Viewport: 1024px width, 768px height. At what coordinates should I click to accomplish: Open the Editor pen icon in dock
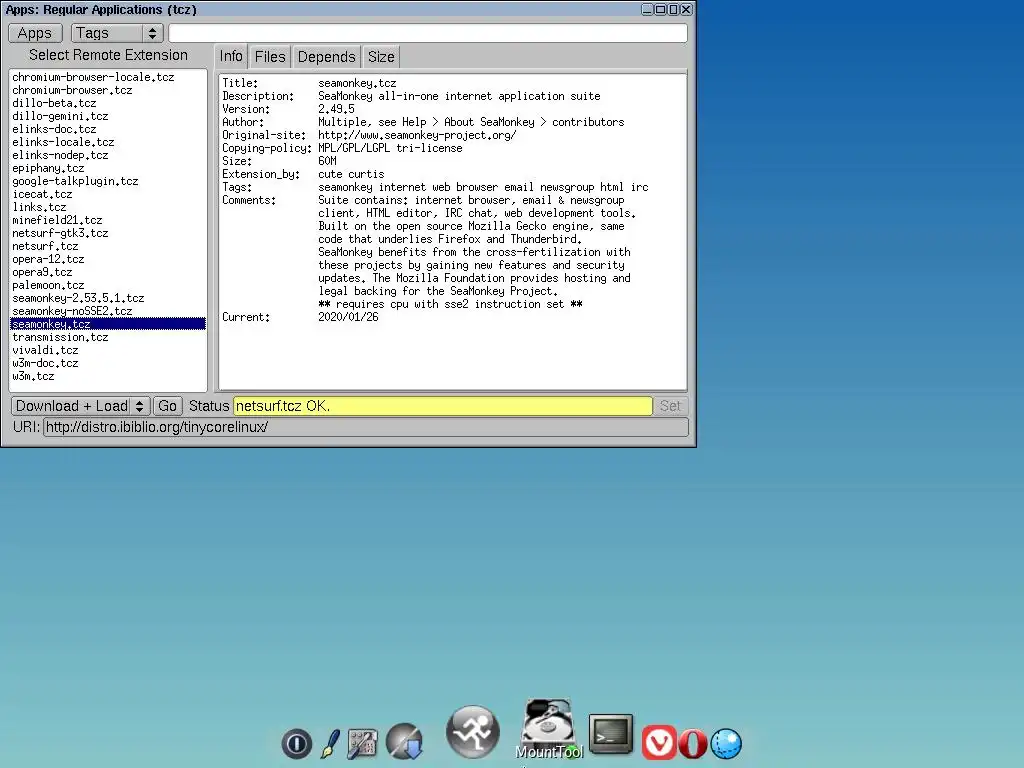click(x=330, y=744)
